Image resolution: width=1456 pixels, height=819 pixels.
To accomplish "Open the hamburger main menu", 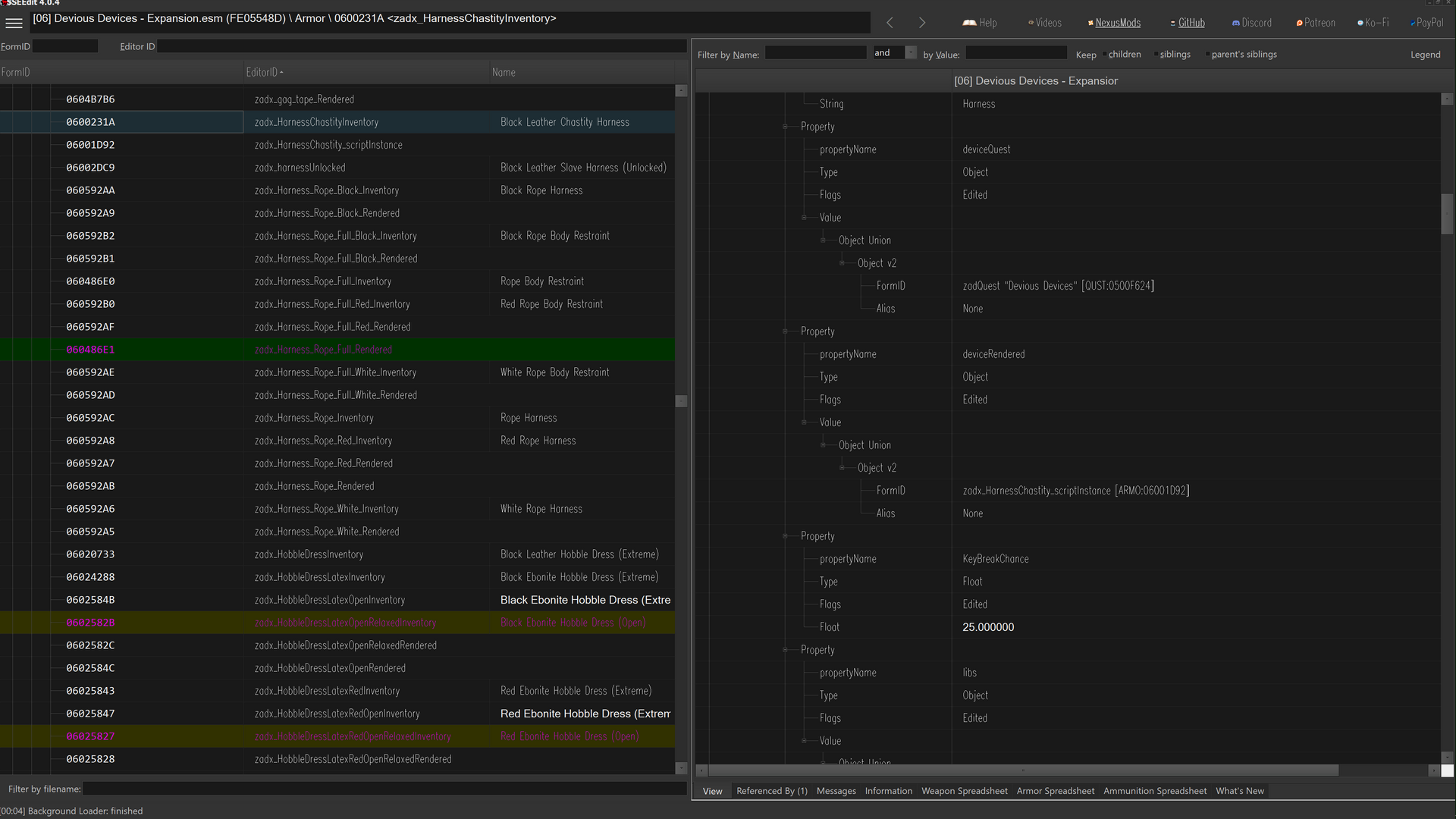I will click(14, 23).
